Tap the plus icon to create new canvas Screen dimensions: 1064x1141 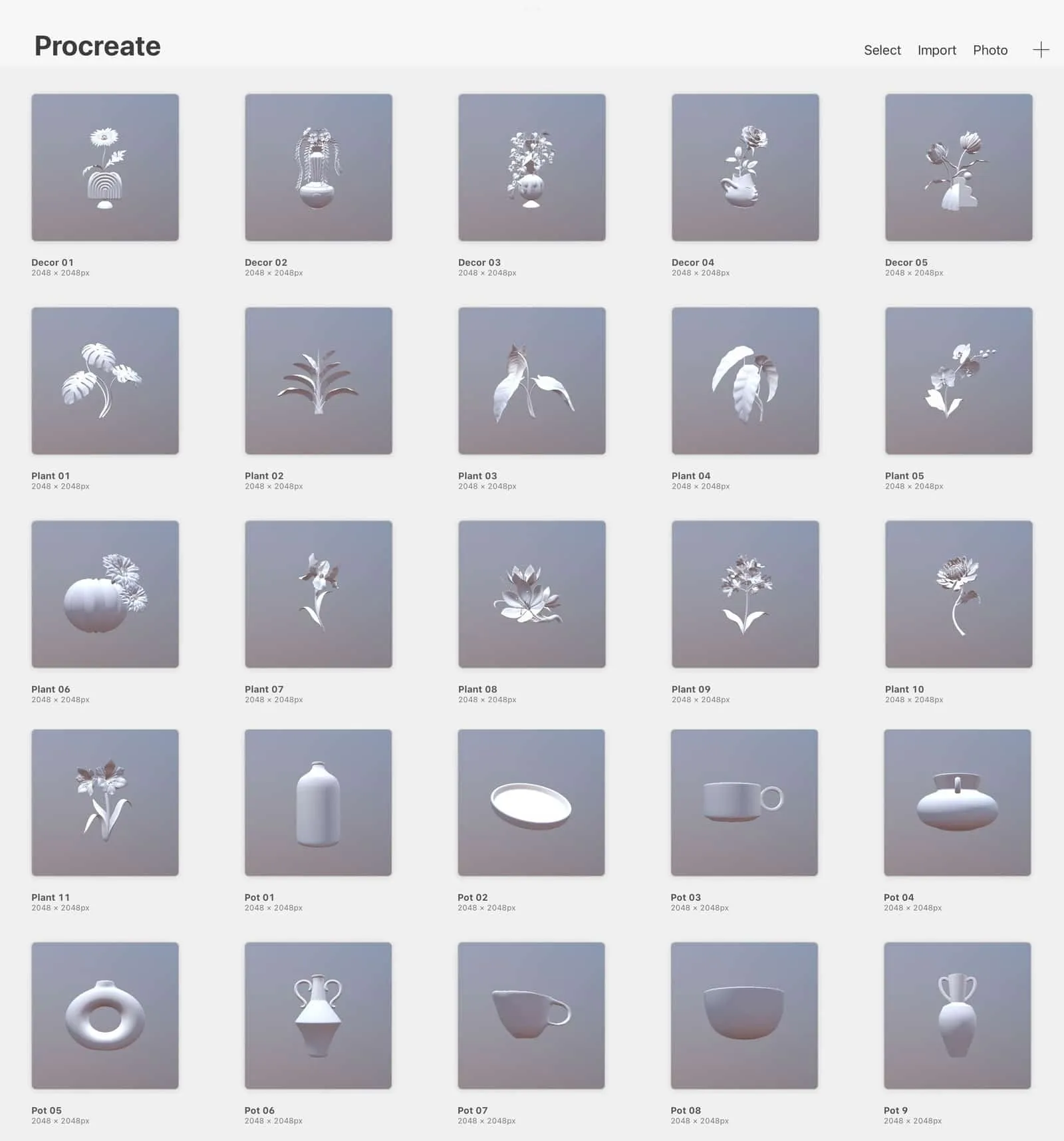pos(1041,50)
